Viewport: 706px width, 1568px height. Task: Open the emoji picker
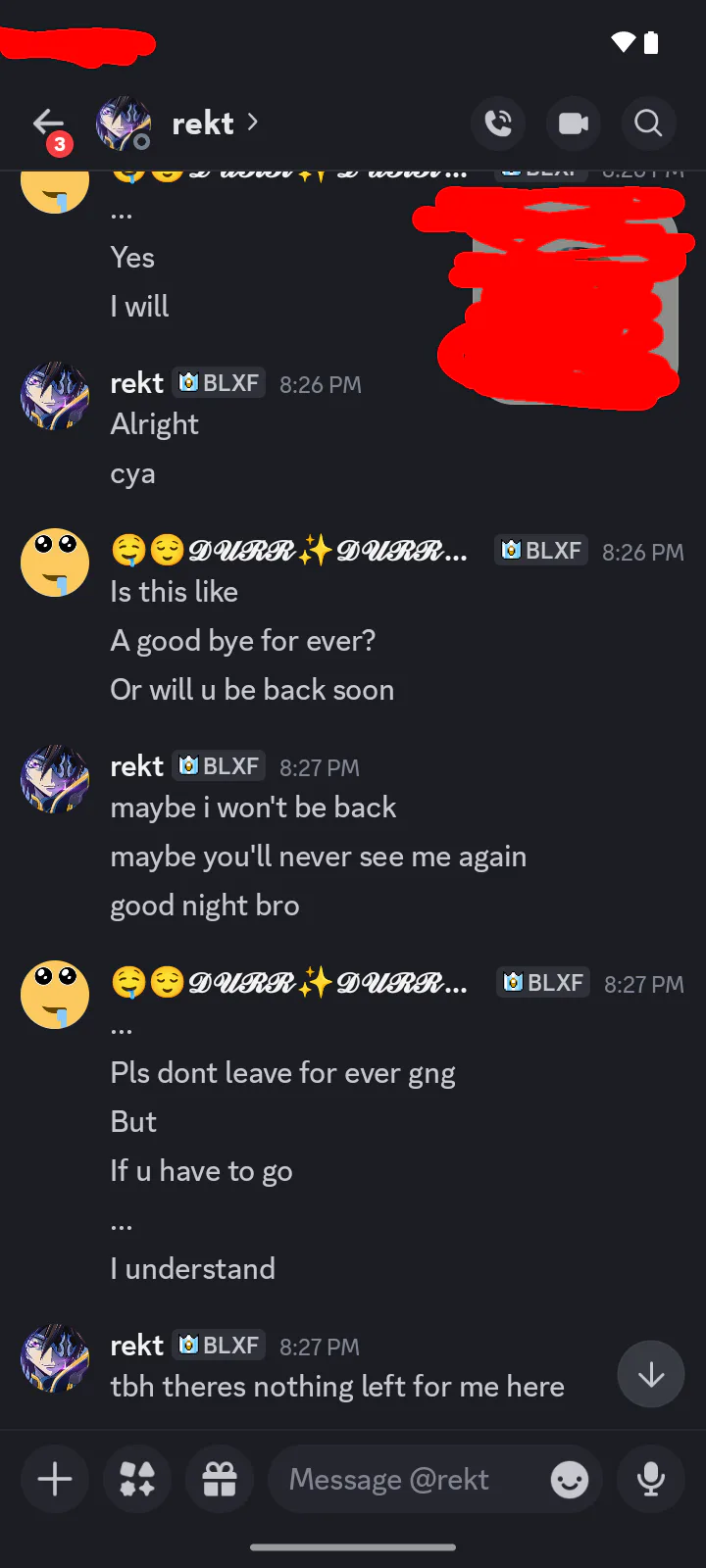(570, 1480)
